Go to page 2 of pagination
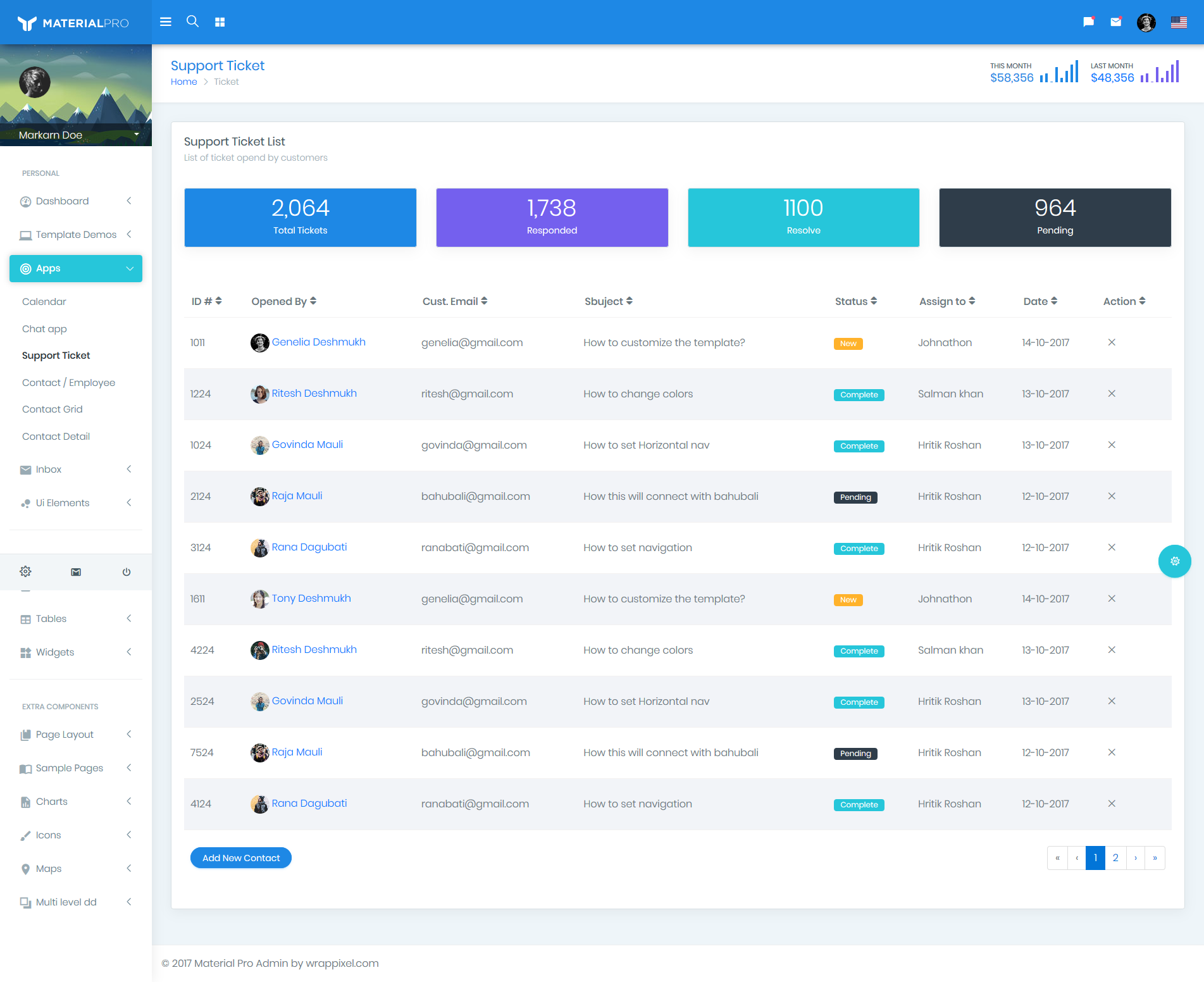1204x982 pixels. (x=1115, y=858)
